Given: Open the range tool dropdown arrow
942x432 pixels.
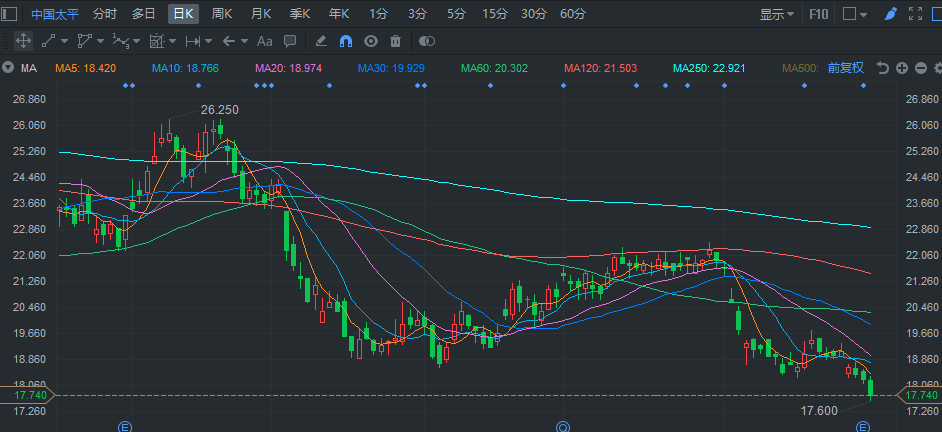Looking at the screenshot, I should click(208, 41).
